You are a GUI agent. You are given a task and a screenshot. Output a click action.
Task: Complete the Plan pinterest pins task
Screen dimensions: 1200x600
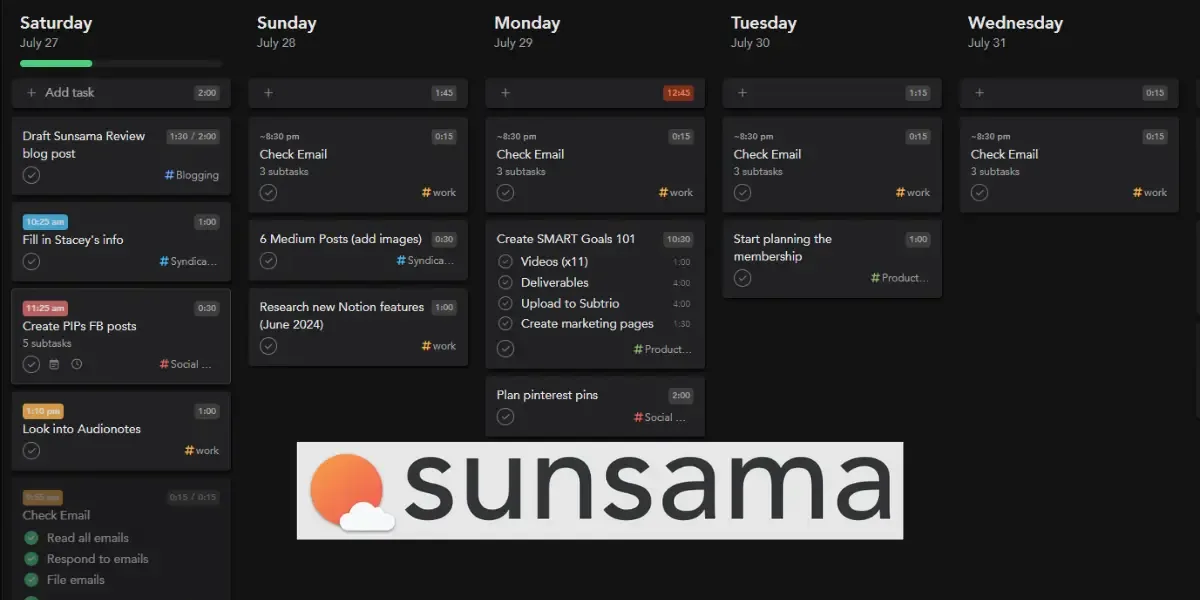tap(505, 417)
